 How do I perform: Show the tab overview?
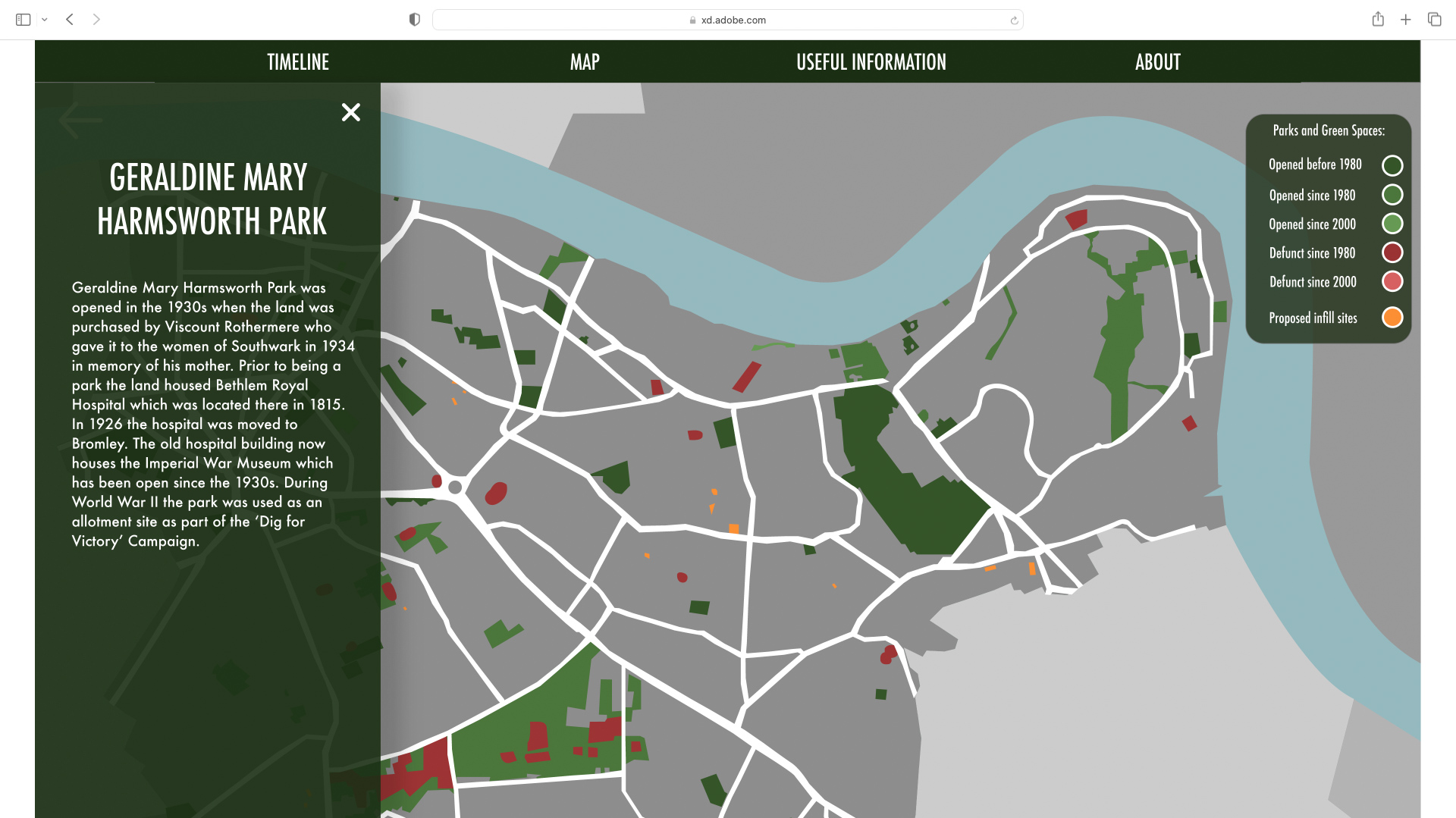(x=1434, y=20)
